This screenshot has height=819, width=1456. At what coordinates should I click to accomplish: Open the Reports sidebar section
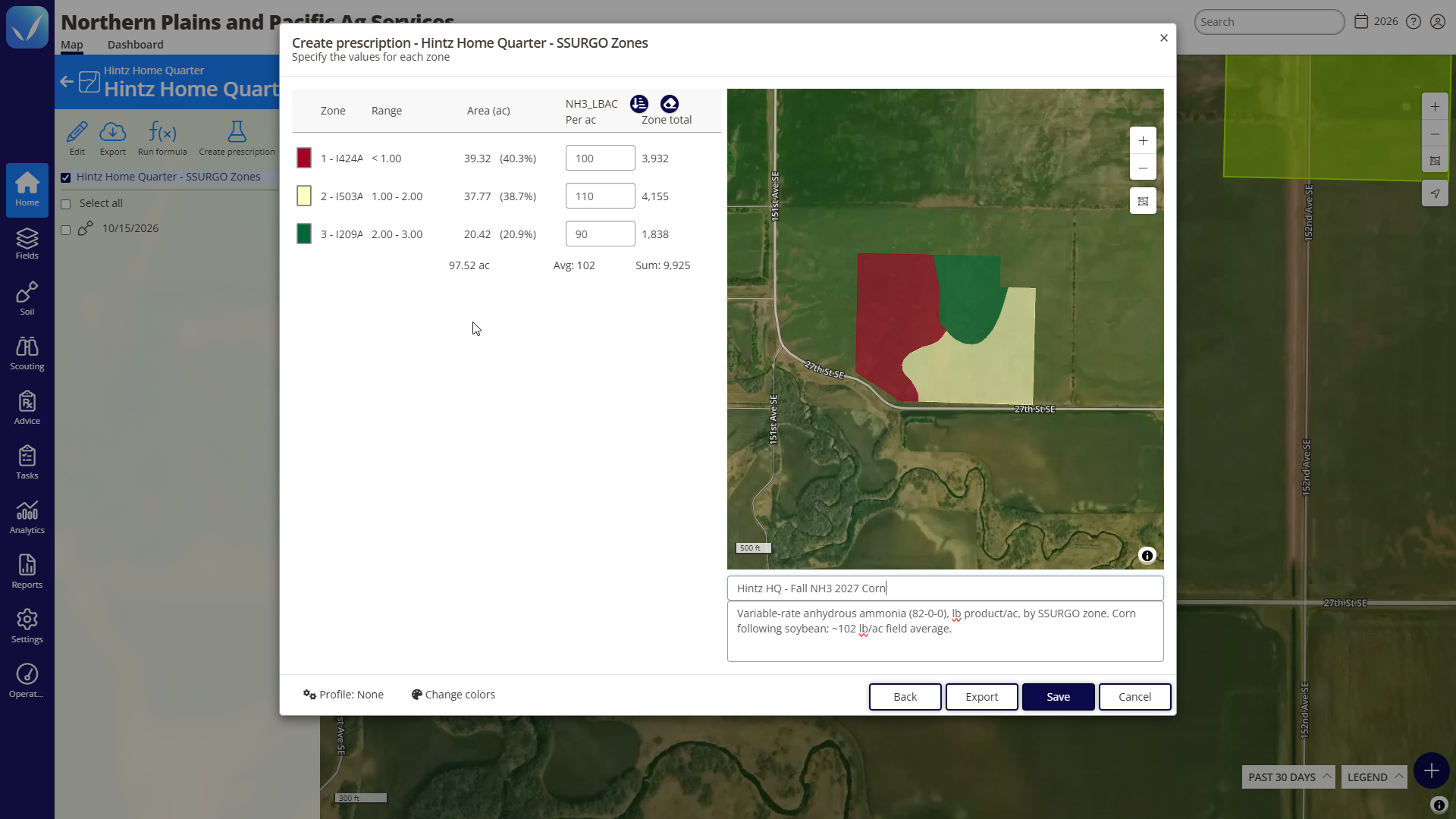click(x=27, y=571)
